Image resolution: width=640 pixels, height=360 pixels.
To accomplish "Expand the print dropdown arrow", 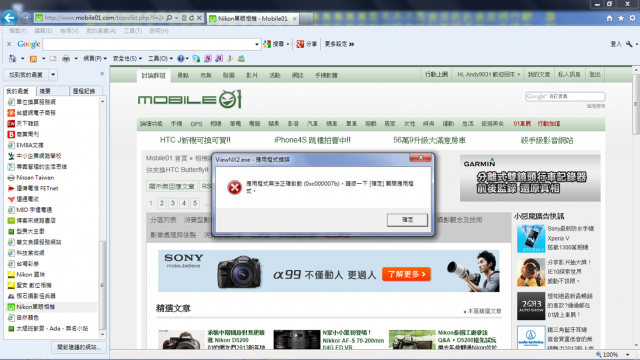I will [x=76, y=59].
